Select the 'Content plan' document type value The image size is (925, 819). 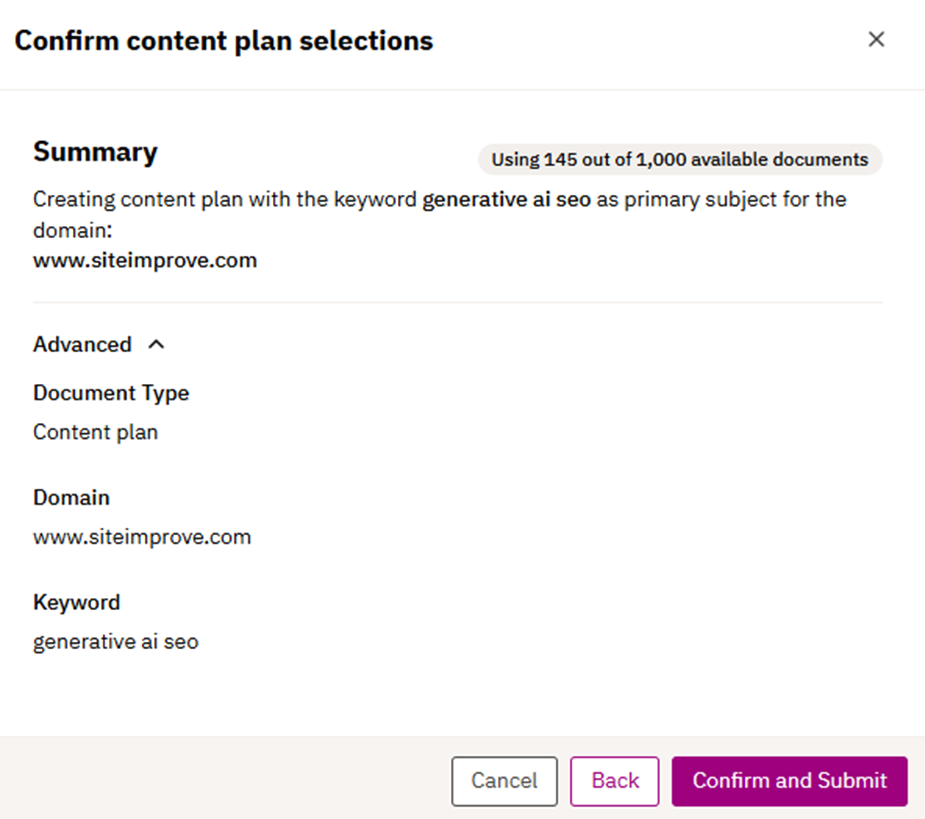(95, 432)
